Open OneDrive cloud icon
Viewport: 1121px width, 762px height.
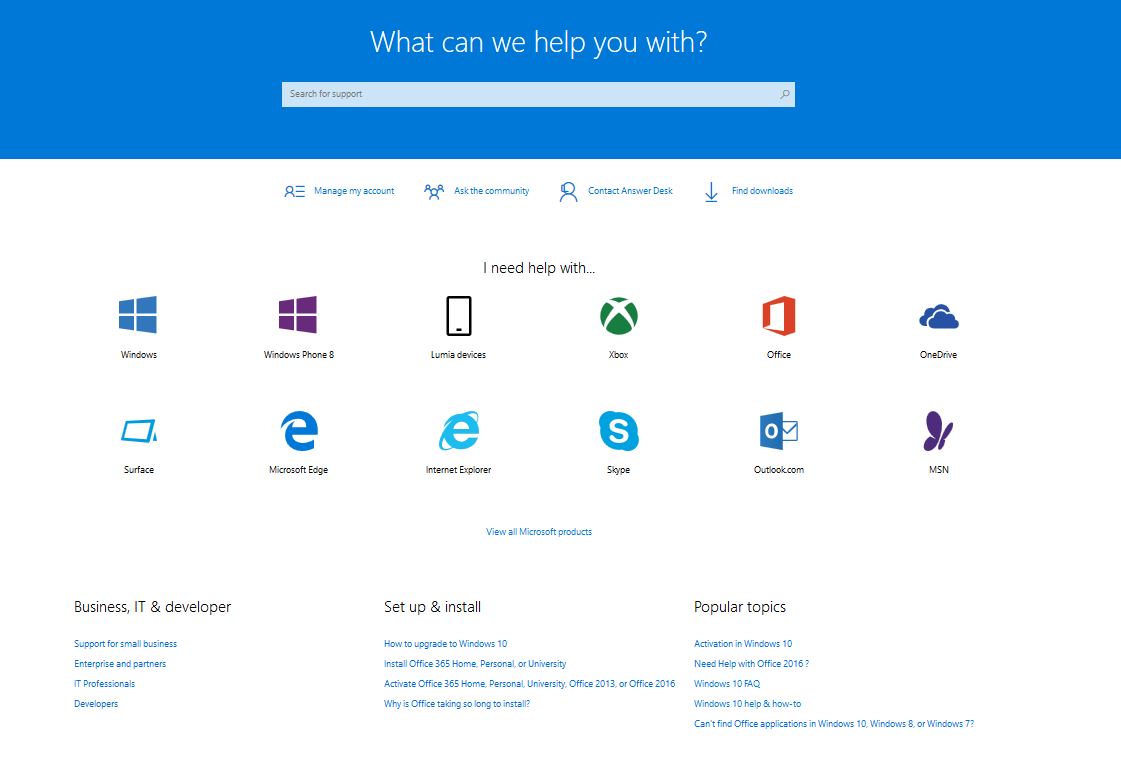939,316
